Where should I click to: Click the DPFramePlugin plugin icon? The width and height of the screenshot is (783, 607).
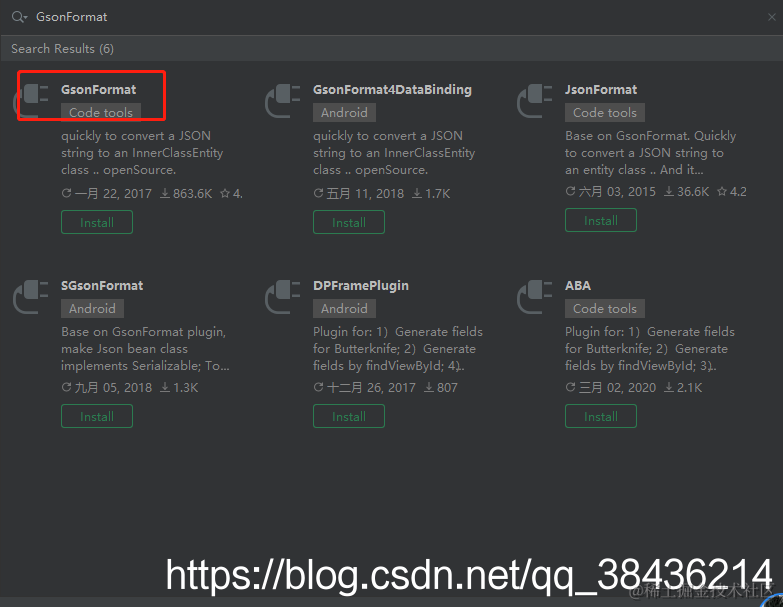(x=283, y=297)
